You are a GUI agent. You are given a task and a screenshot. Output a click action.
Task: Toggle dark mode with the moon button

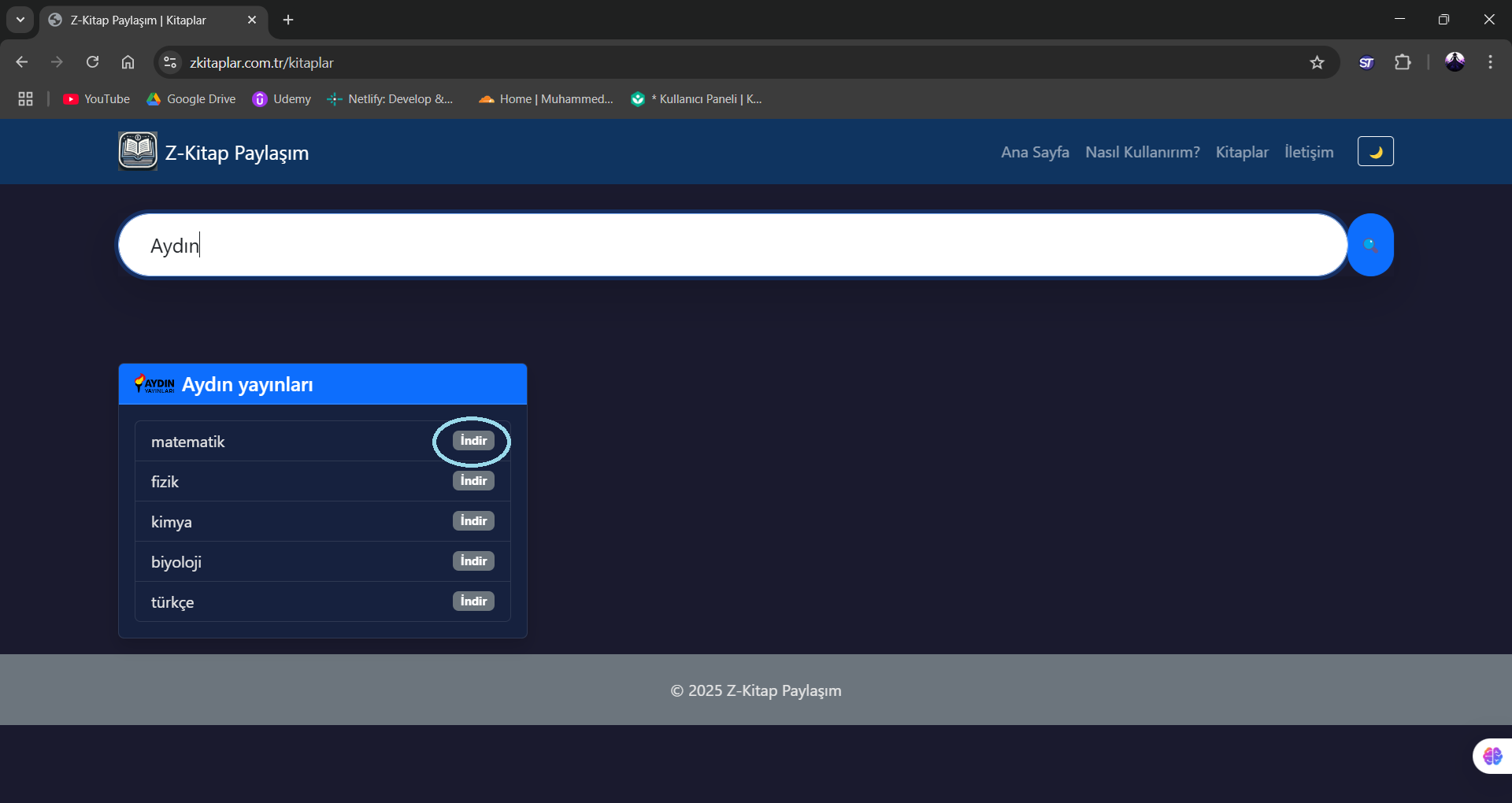point(1375,152)
